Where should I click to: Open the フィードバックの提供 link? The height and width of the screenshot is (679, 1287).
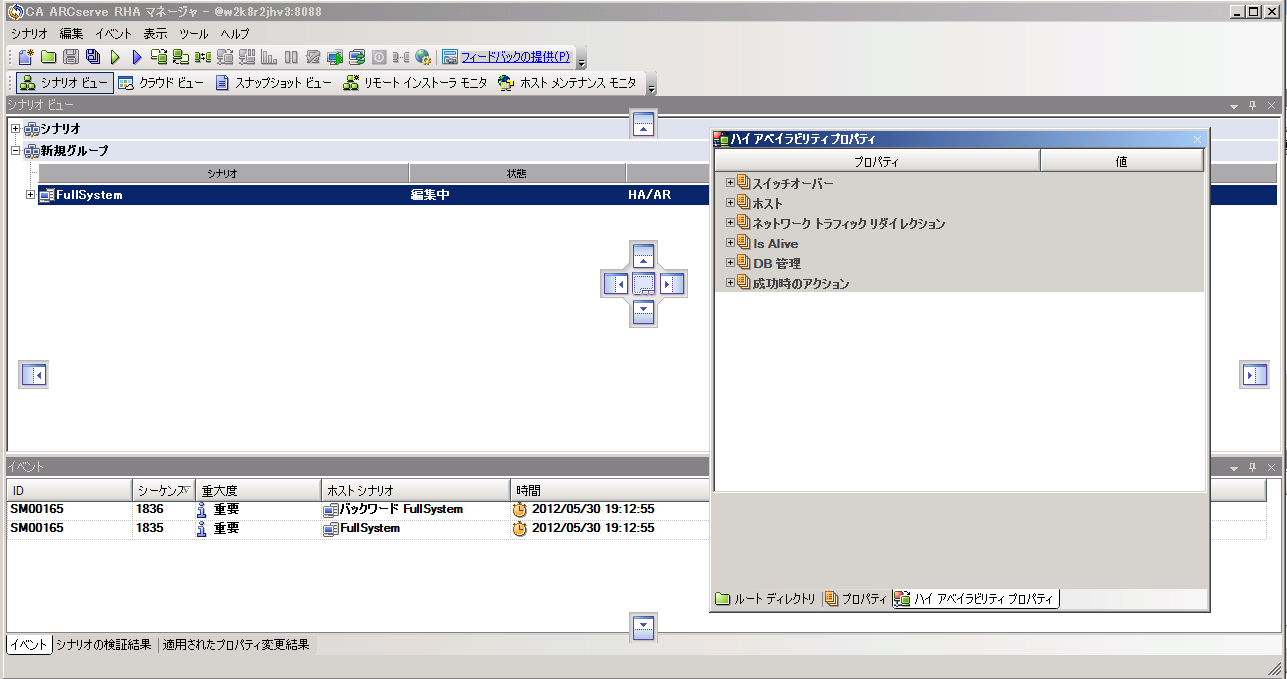pyautogui.click(x=515, y=57)
